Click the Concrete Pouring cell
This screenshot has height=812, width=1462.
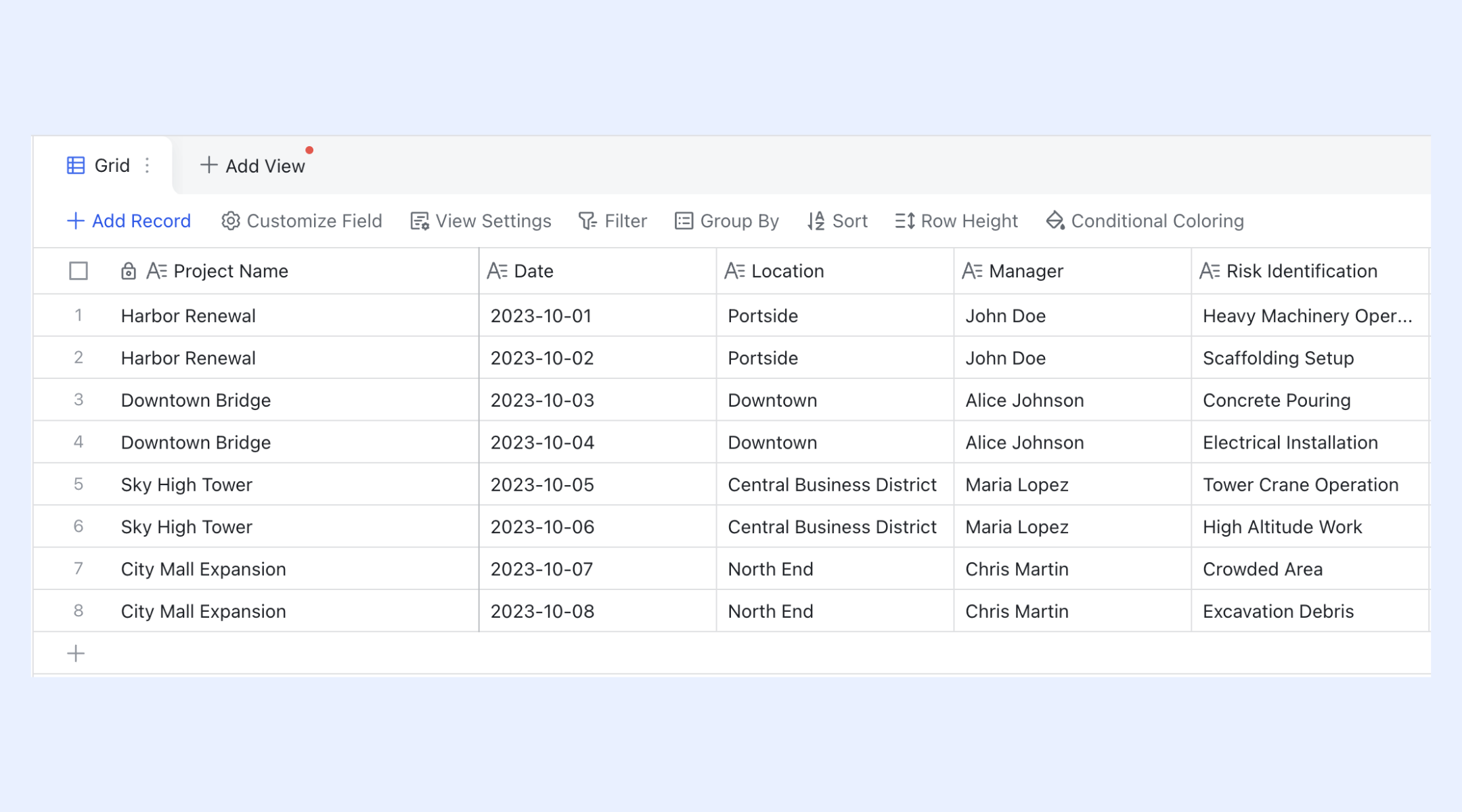(x=1310, y=400)
